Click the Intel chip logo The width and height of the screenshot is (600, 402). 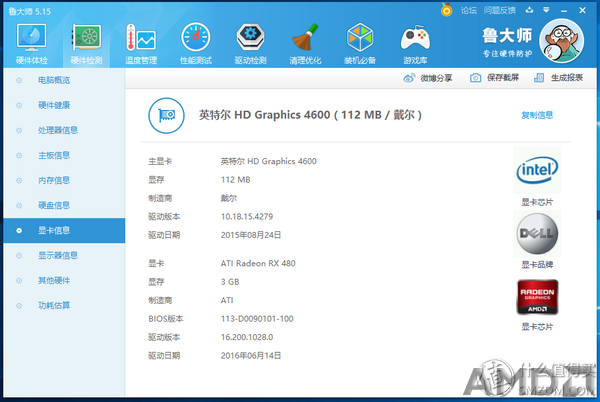coord(537,170)
